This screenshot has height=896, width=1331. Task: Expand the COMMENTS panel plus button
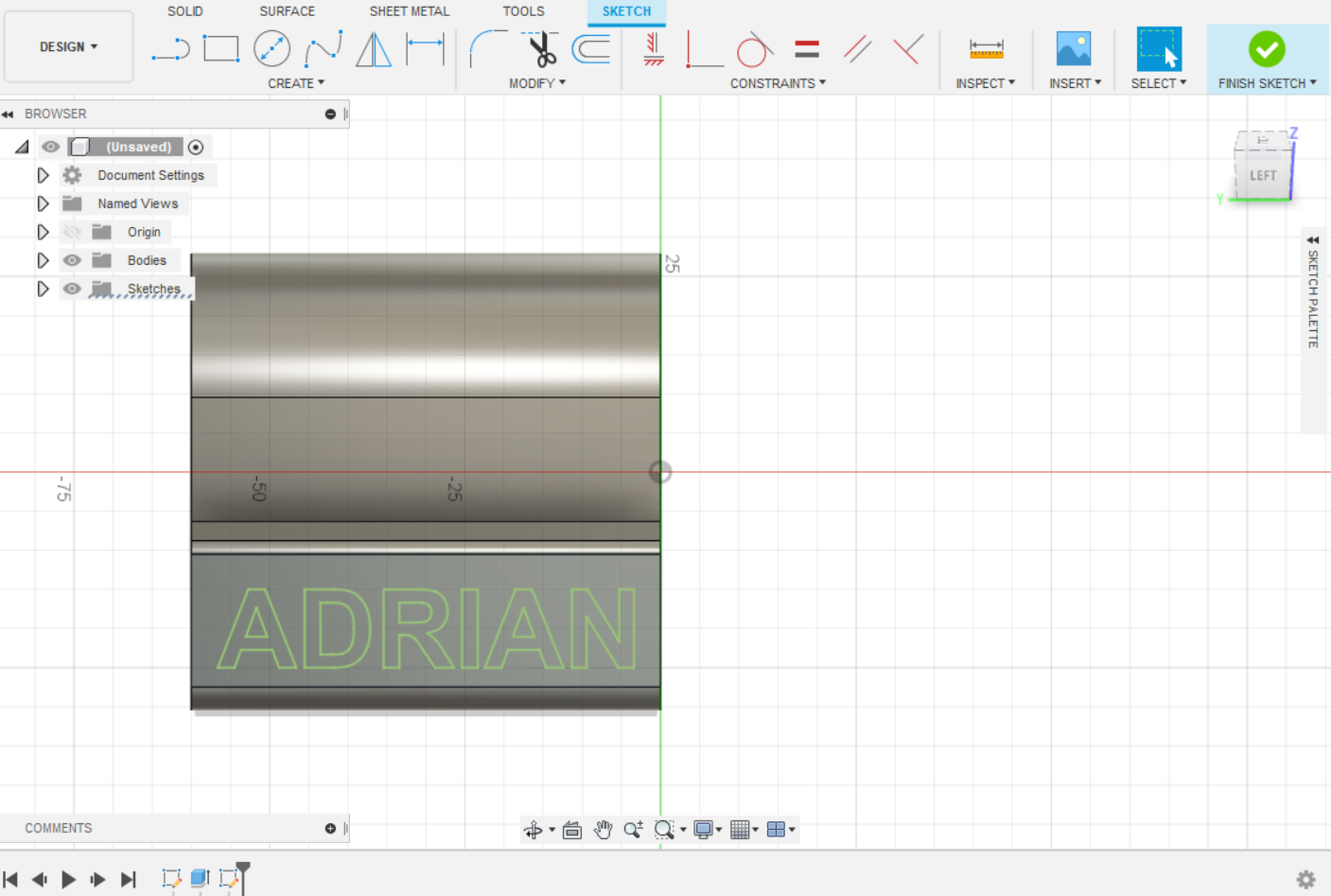(330, 828)
